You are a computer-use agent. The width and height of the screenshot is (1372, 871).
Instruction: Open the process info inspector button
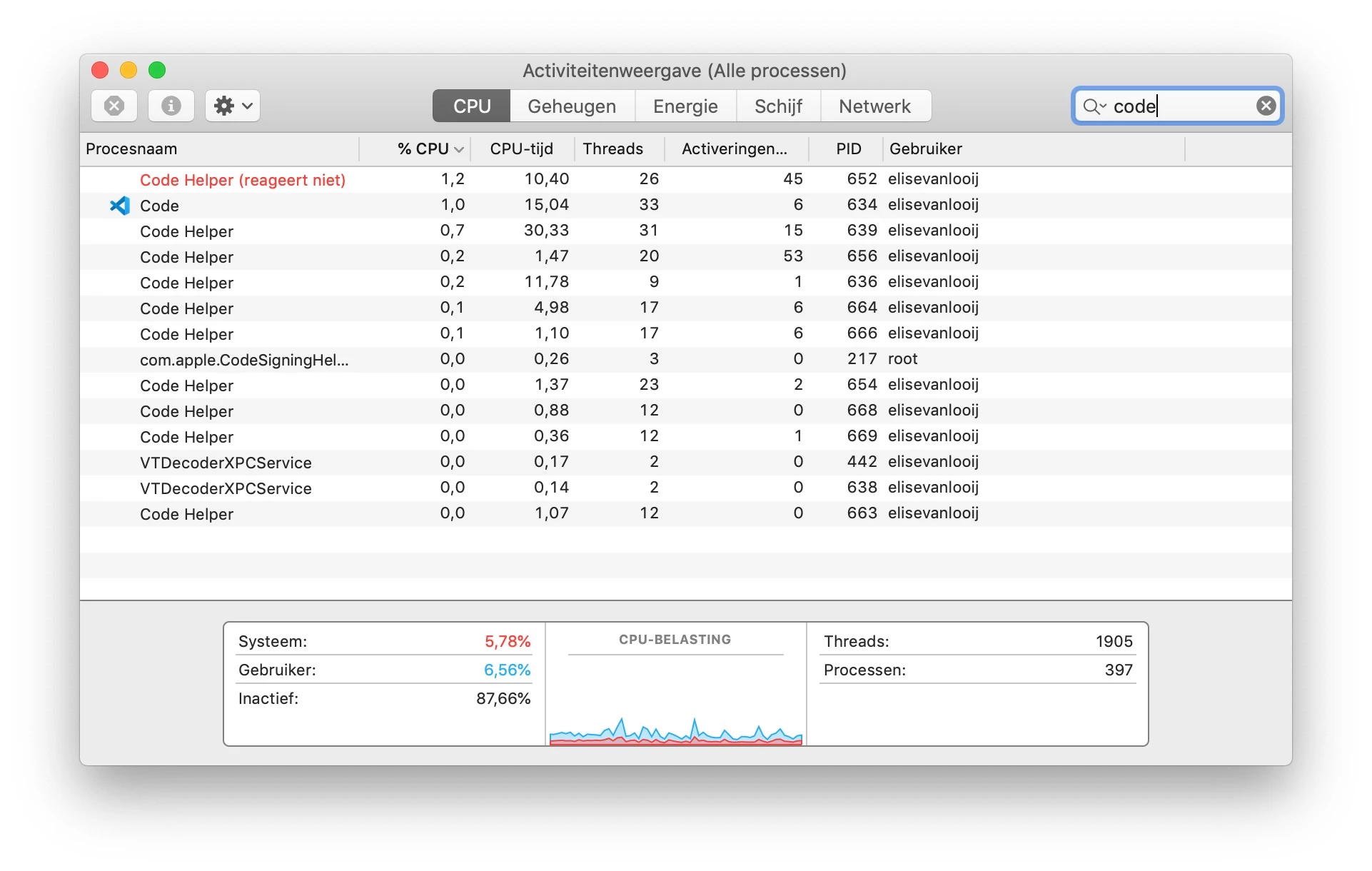pyautogui.click(x=171, y=106)
